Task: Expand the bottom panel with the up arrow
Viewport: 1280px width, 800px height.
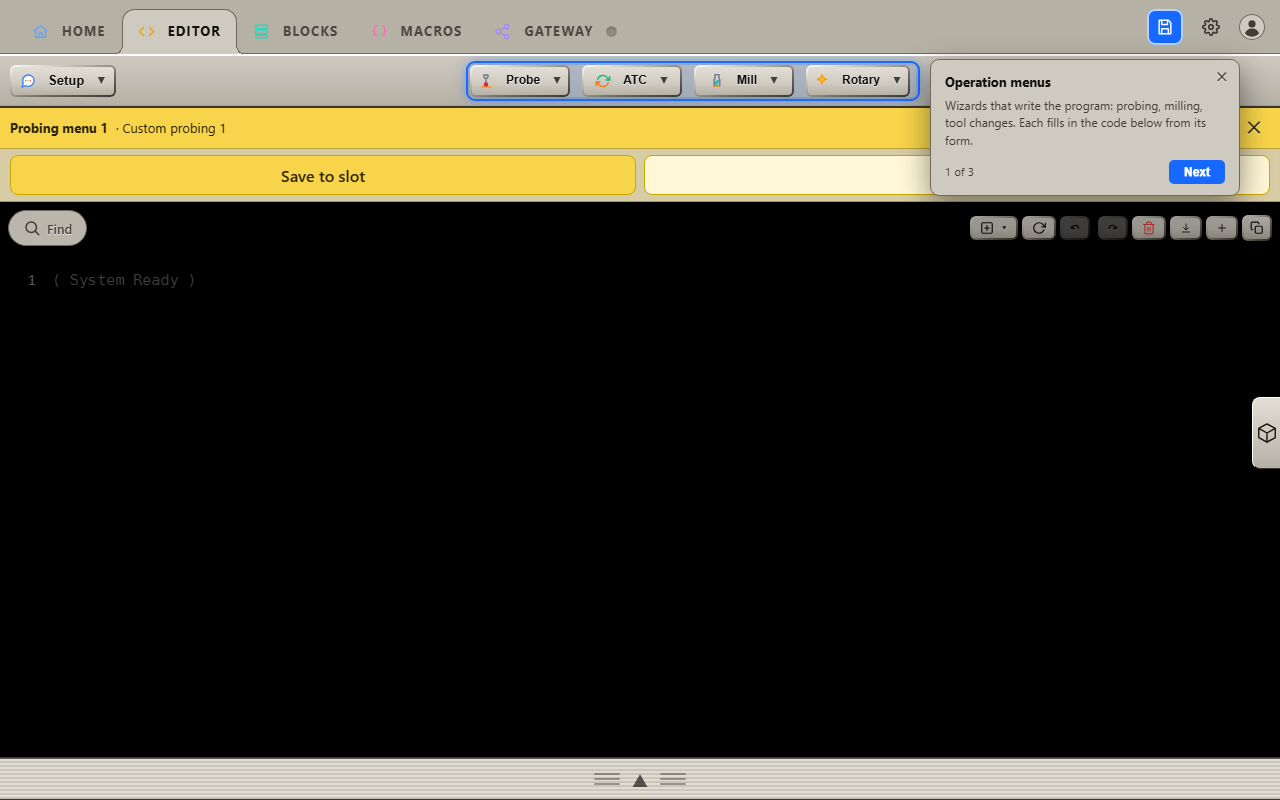Action: tap(640, 780)
